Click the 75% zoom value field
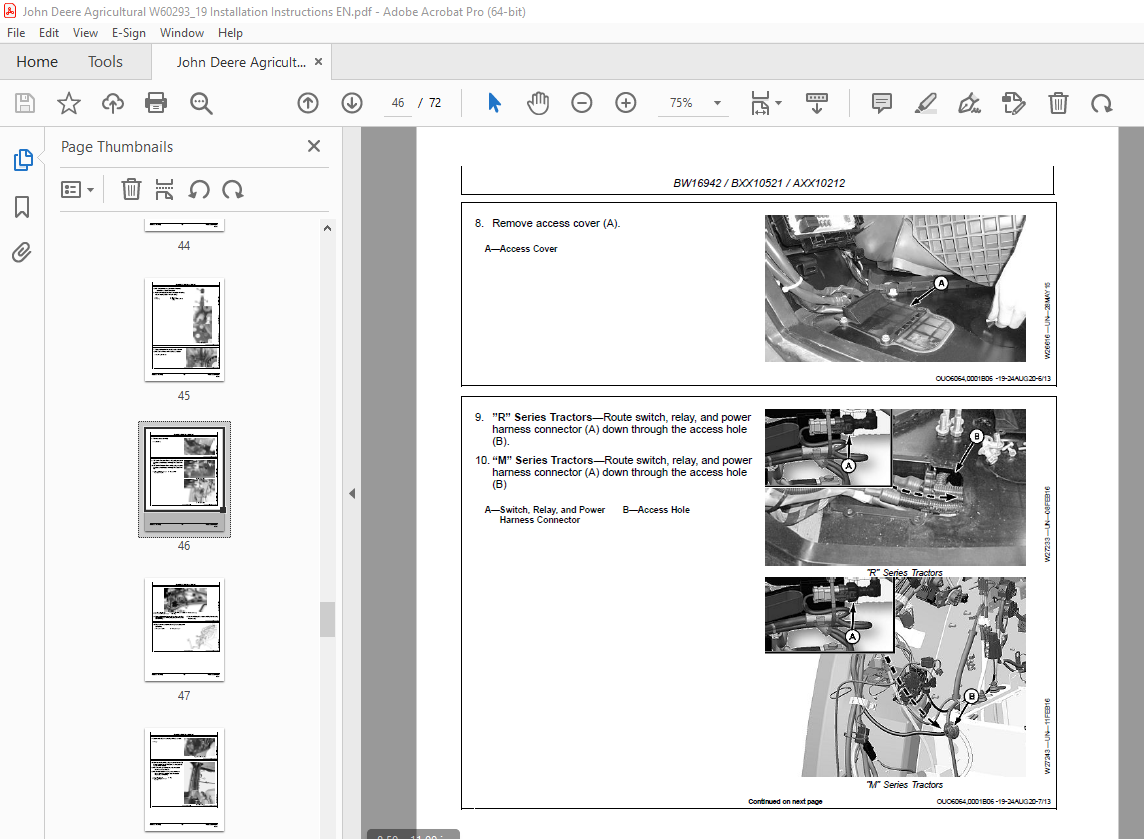Screen dimensions: 1144x839 pos(681,103)
